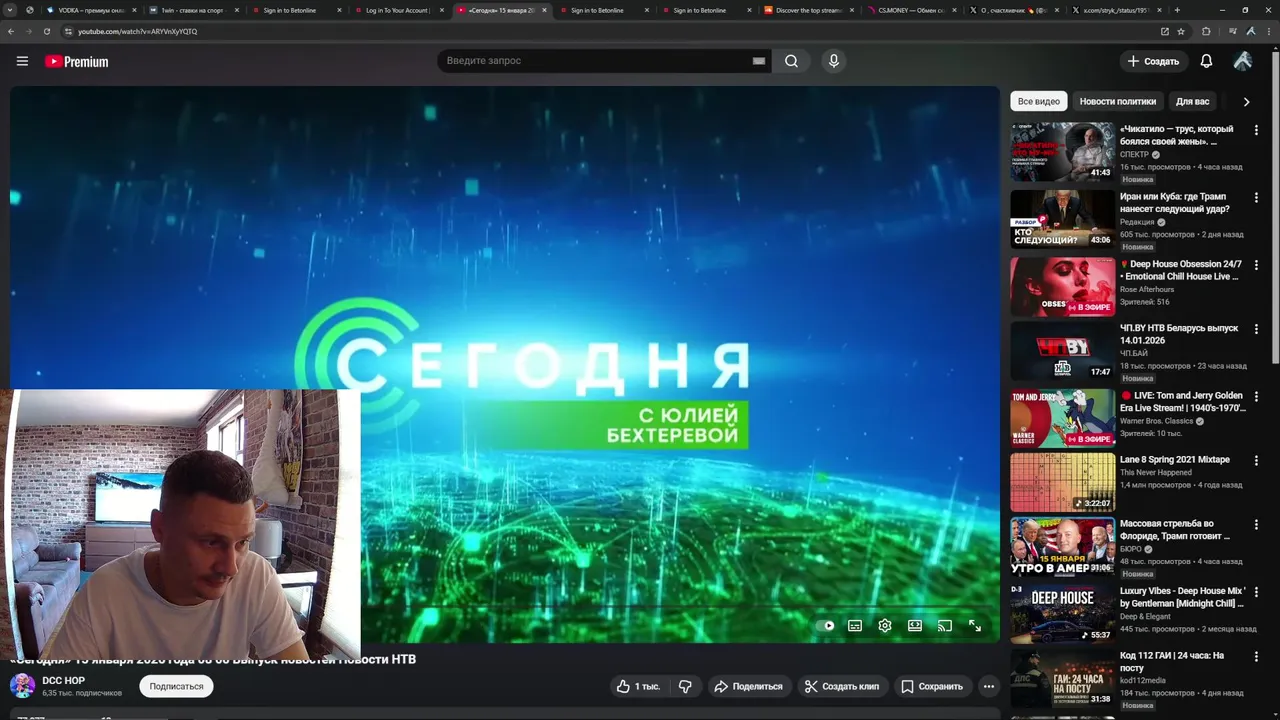Toggle autoplay switch in the player
1280x720 pixels.
point(825,626)
